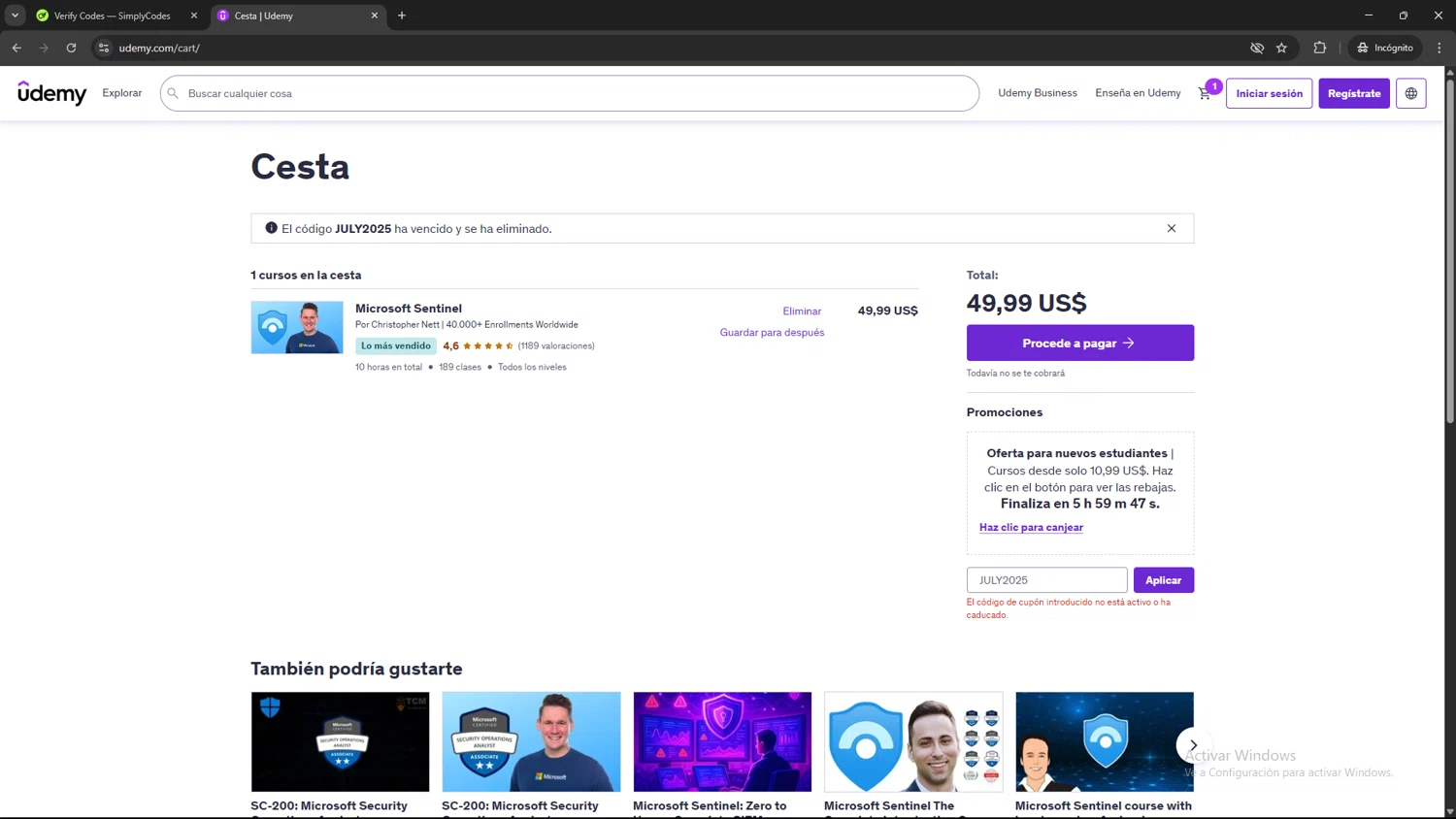Open Chrome three-dot menu
Image resolution: width=1456 pixels, height=819 pixels.
(1439, 48)
